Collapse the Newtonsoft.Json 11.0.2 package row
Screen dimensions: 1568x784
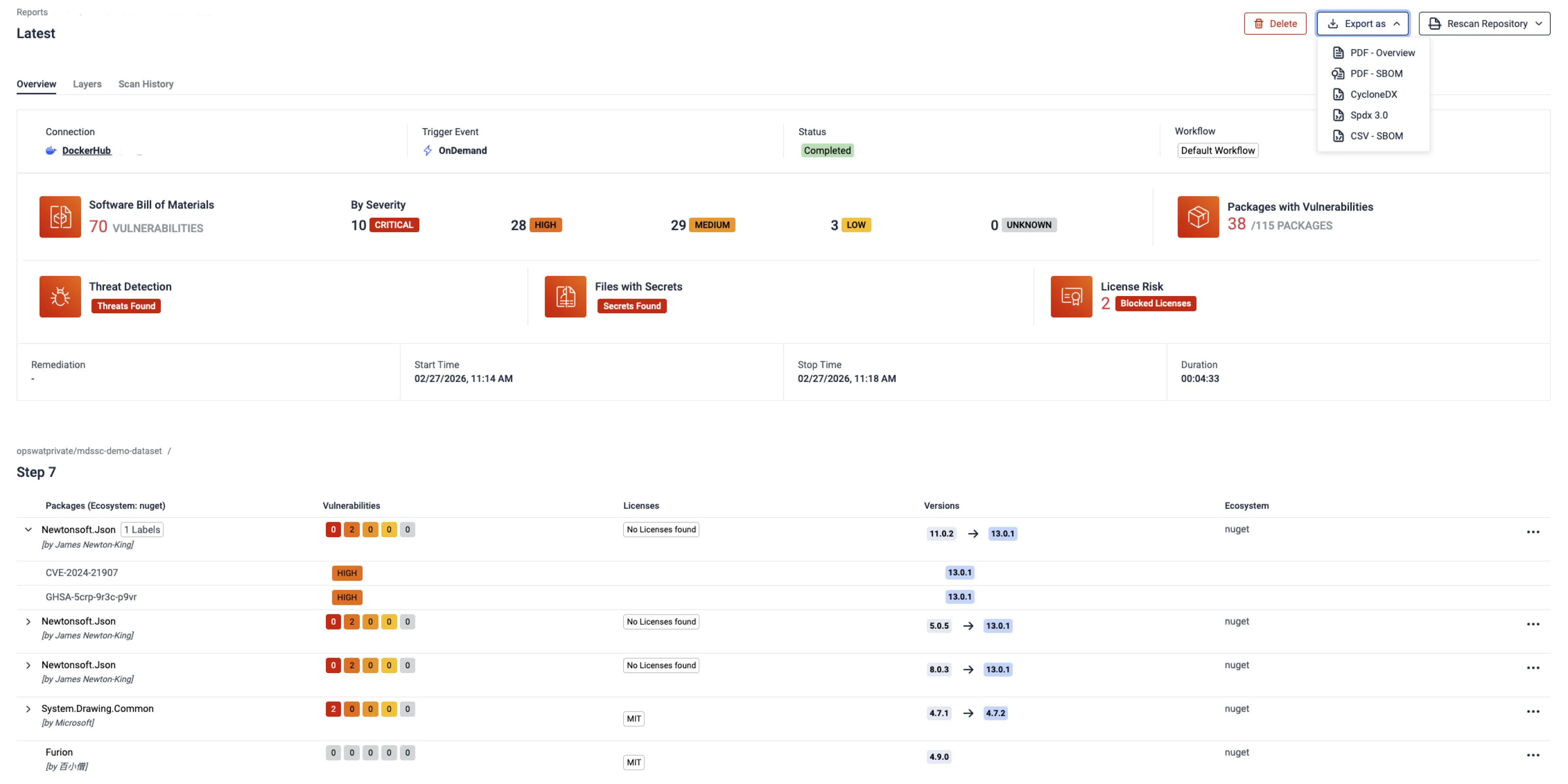tap(28, 530)
